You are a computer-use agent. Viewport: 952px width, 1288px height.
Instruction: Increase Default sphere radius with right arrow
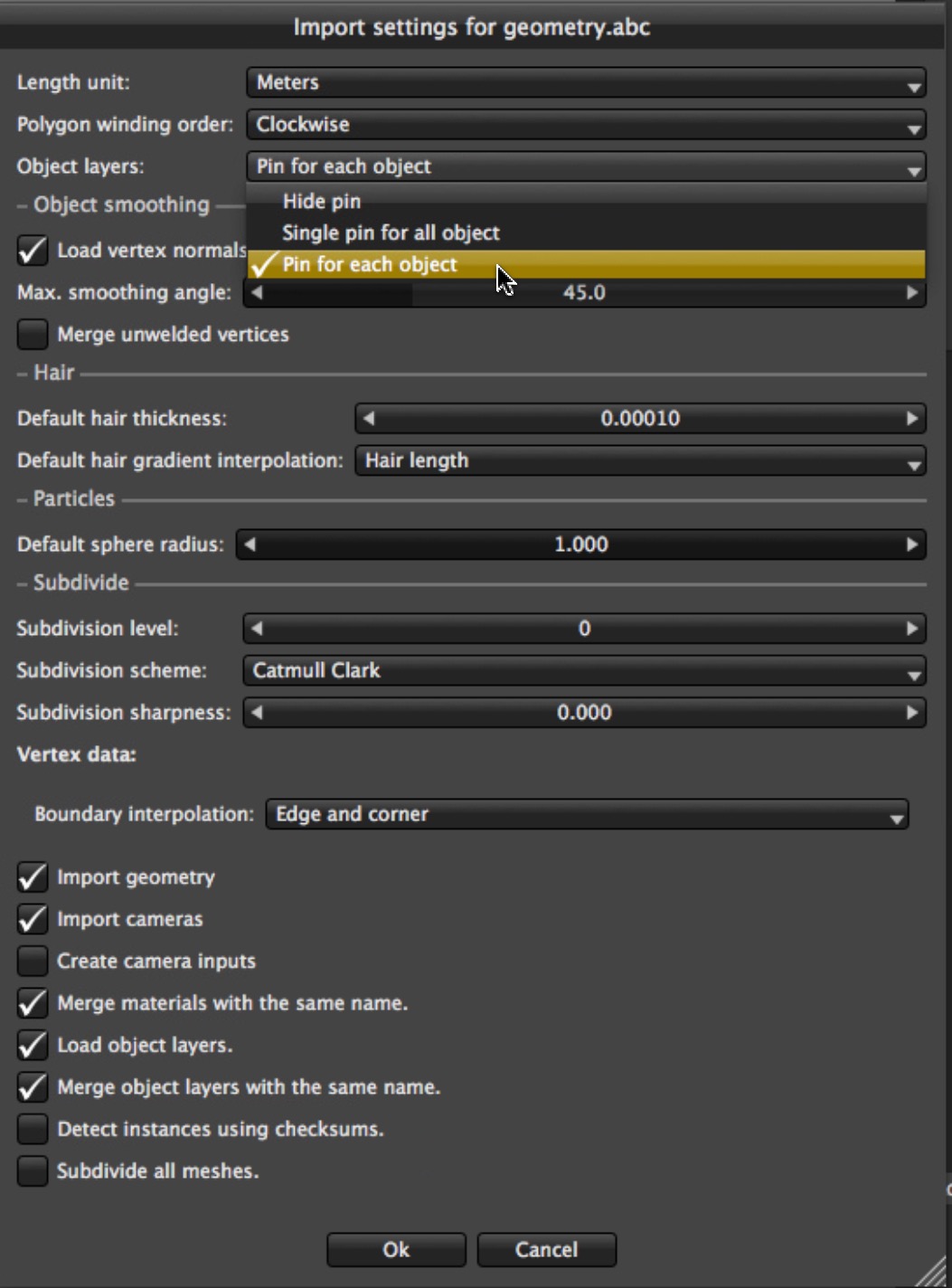912,545
